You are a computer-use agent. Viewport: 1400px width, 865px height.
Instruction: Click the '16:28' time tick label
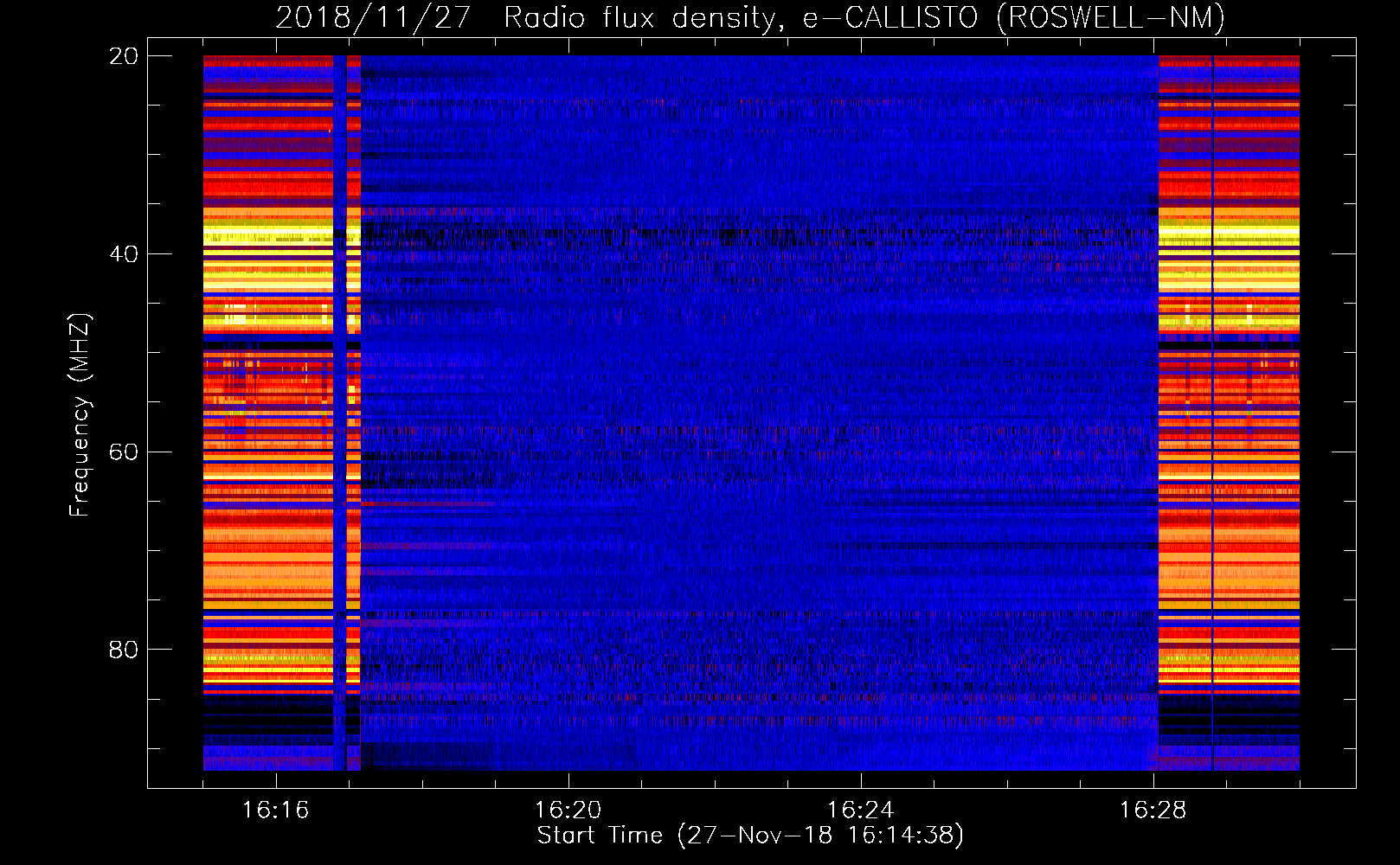click(x=1153, y=811)
